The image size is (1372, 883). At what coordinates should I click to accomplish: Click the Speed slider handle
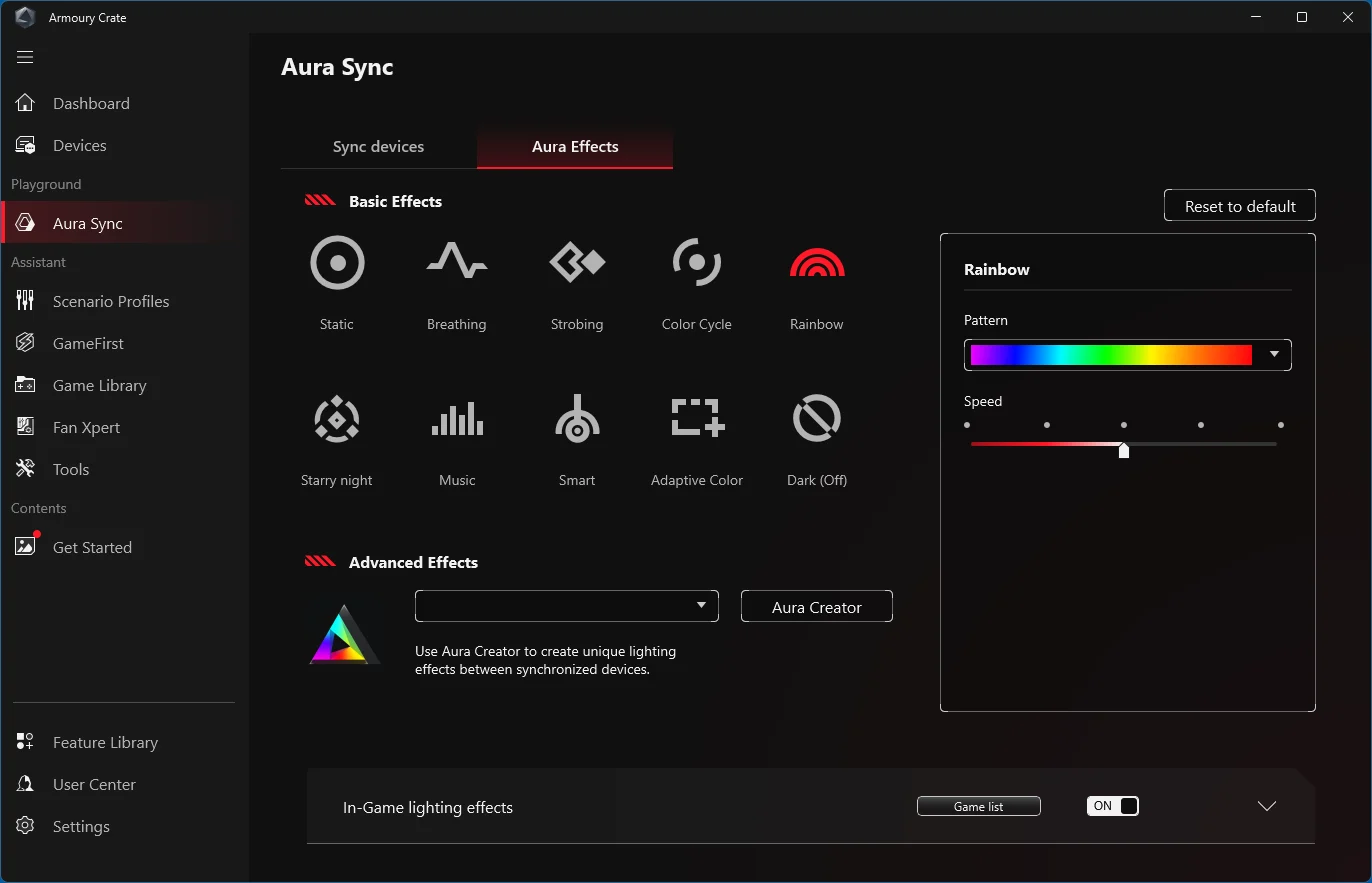[x=1124, y=450]
